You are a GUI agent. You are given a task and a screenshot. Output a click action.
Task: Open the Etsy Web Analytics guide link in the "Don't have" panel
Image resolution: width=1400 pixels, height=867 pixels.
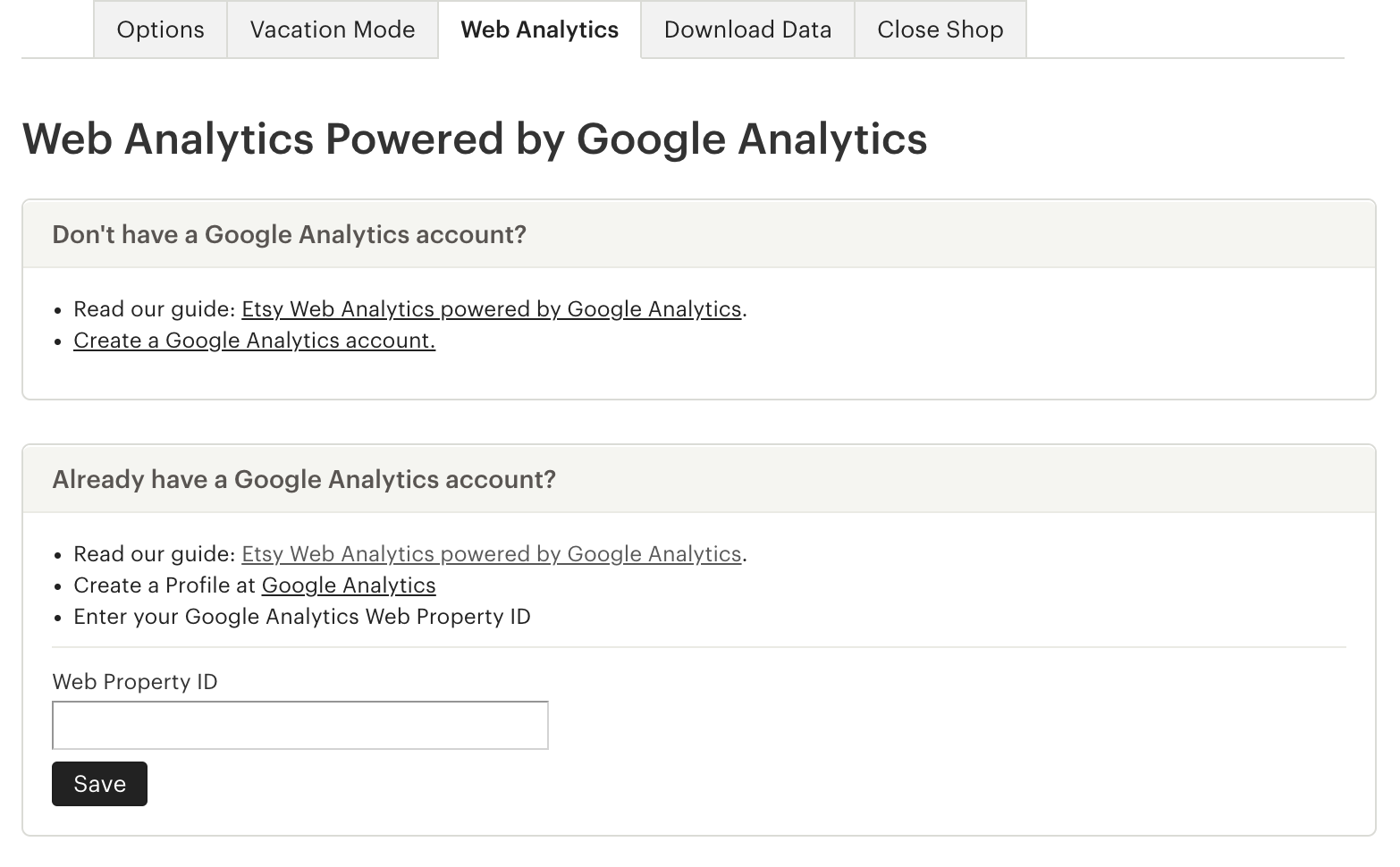(x=491, y=309)
